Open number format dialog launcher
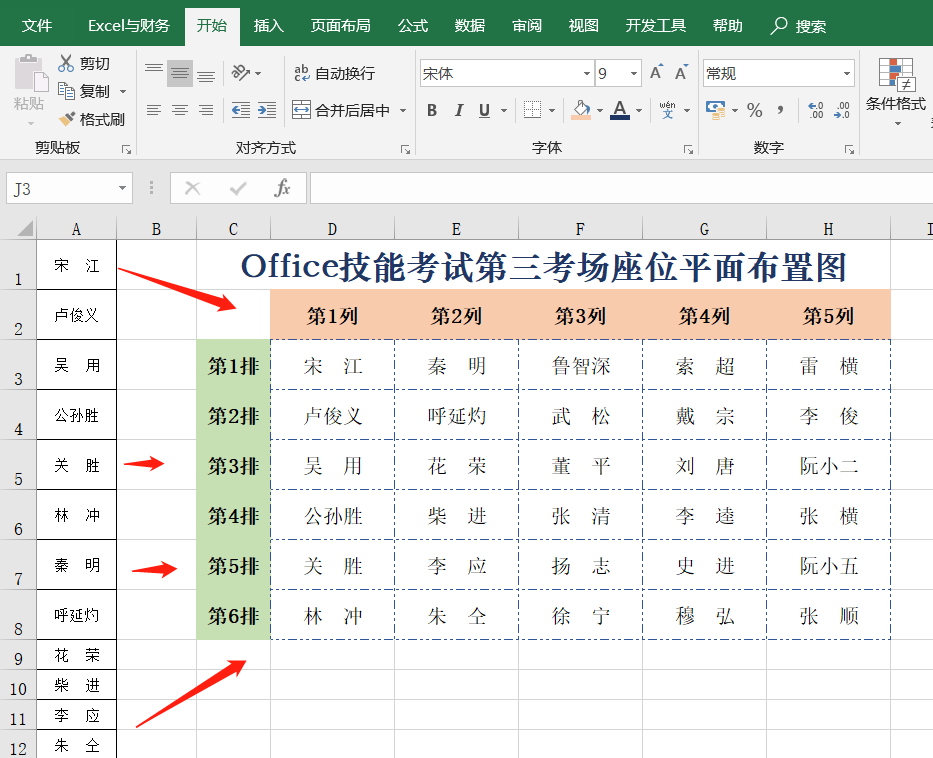This screenshot has width=933, height=758. pos(849,149)
